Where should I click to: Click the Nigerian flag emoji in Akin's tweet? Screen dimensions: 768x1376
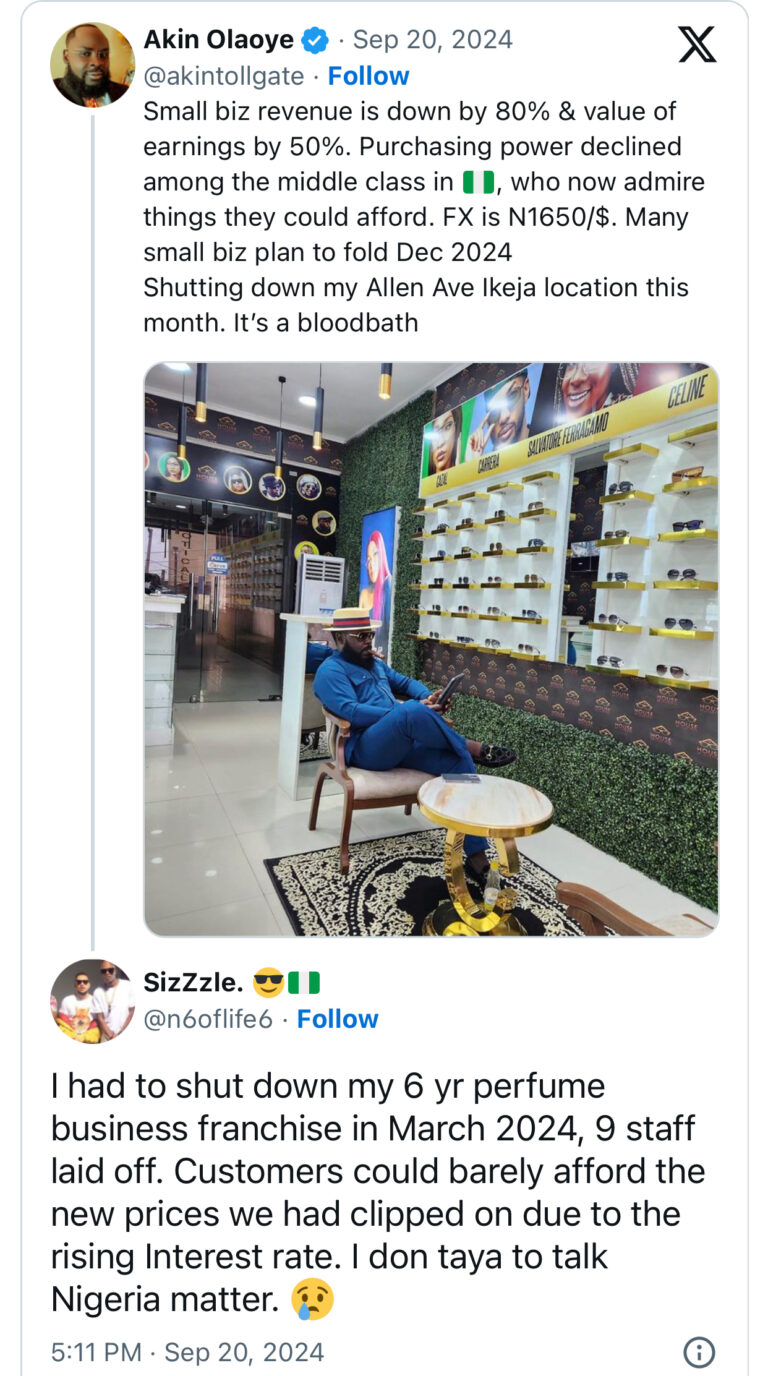tap(479, 183)
